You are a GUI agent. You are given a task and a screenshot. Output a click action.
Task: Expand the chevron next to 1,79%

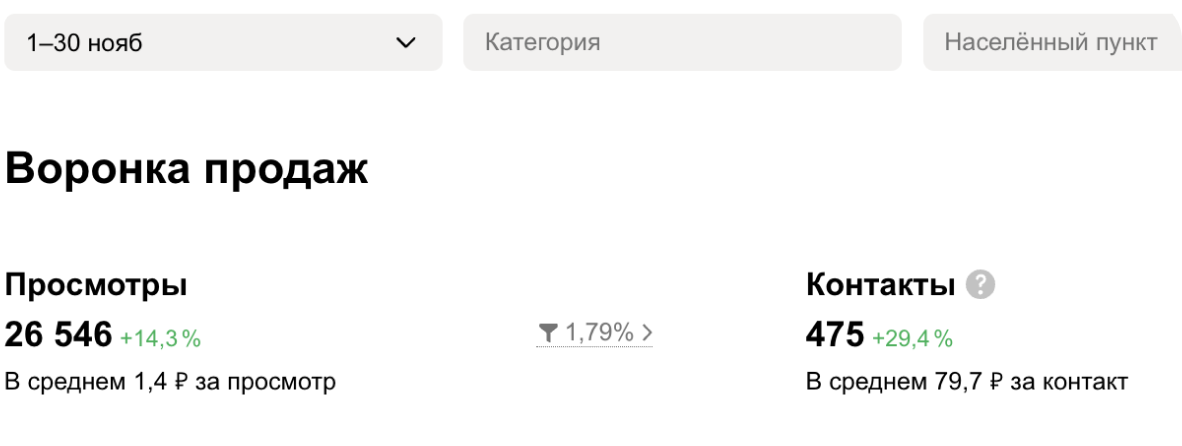pyautogui.click(x=646, y=333)
